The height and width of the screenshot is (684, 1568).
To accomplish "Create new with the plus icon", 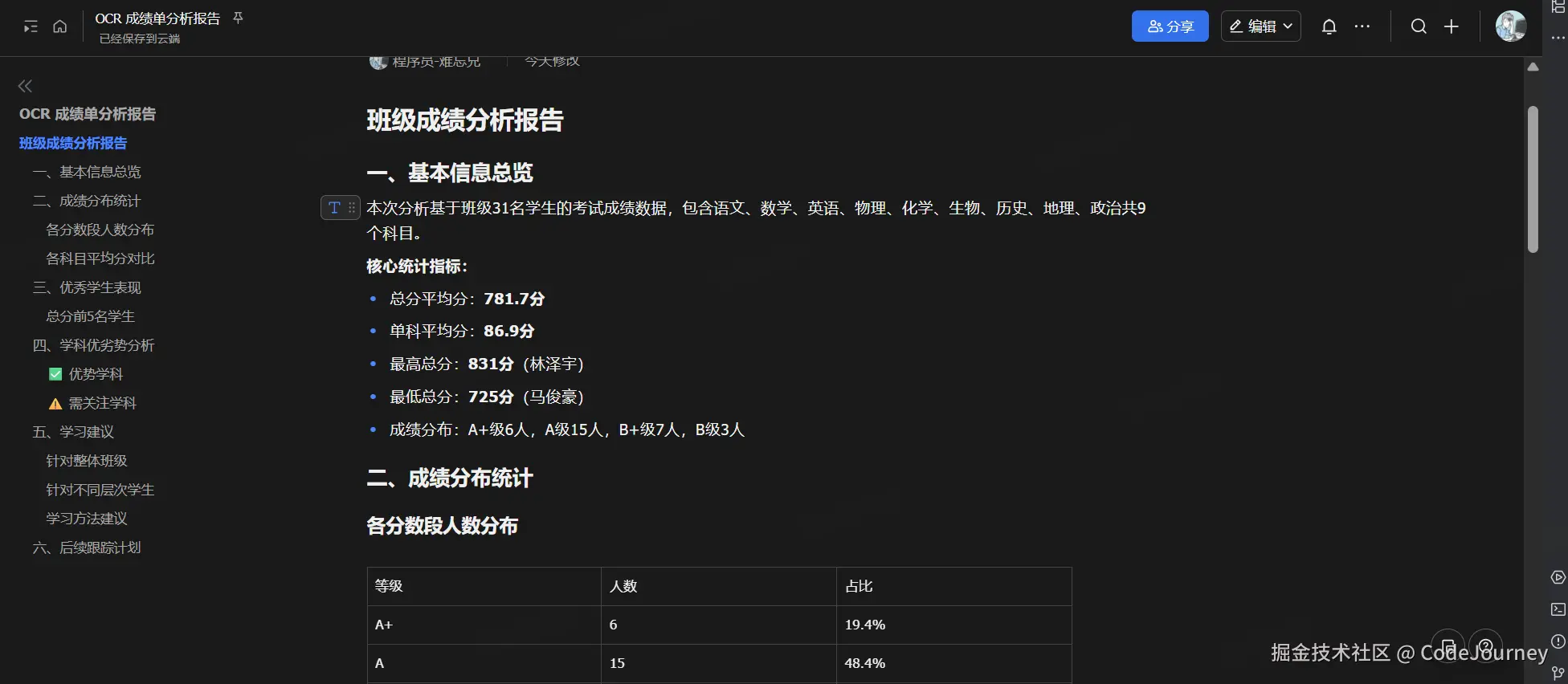I will pos(1452,26).
